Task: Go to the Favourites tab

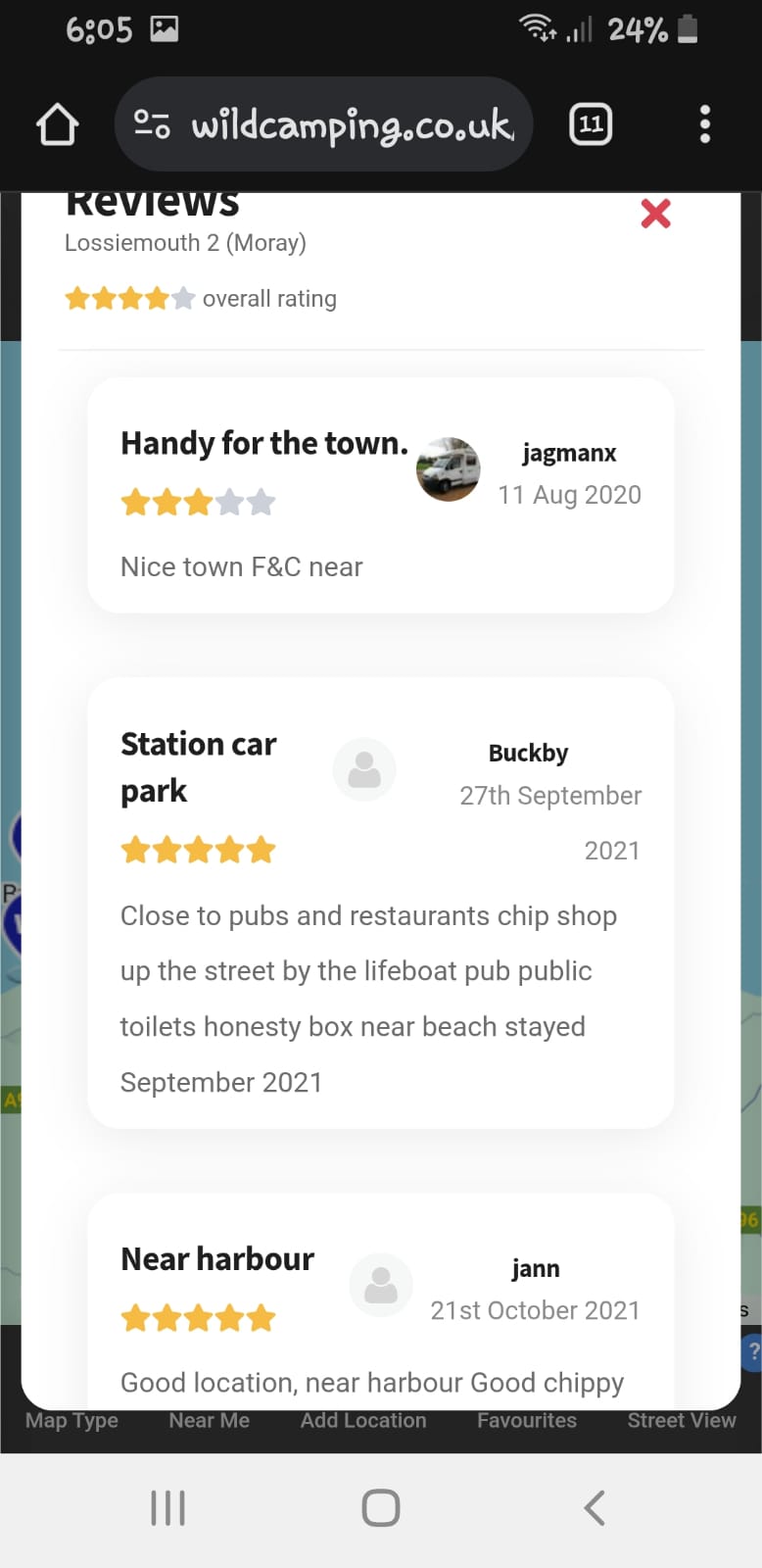Action: [x=527, y=1421]
